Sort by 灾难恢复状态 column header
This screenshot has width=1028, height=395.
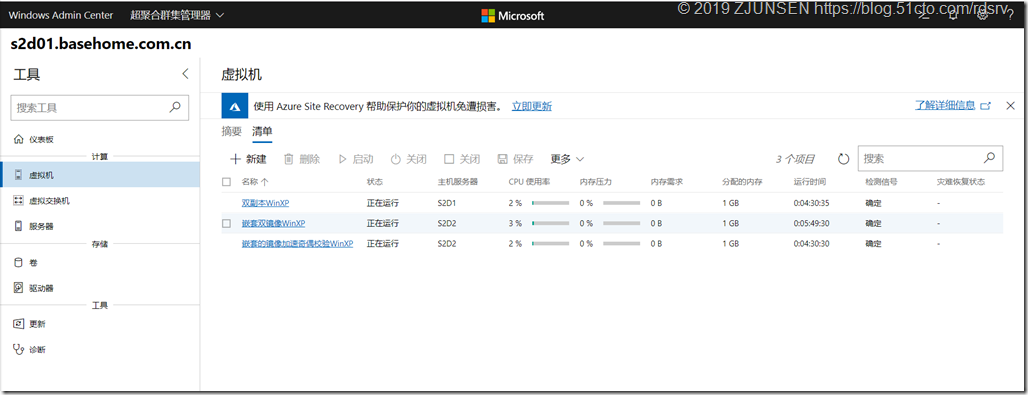pyautogui.click(x=960, y=182)
